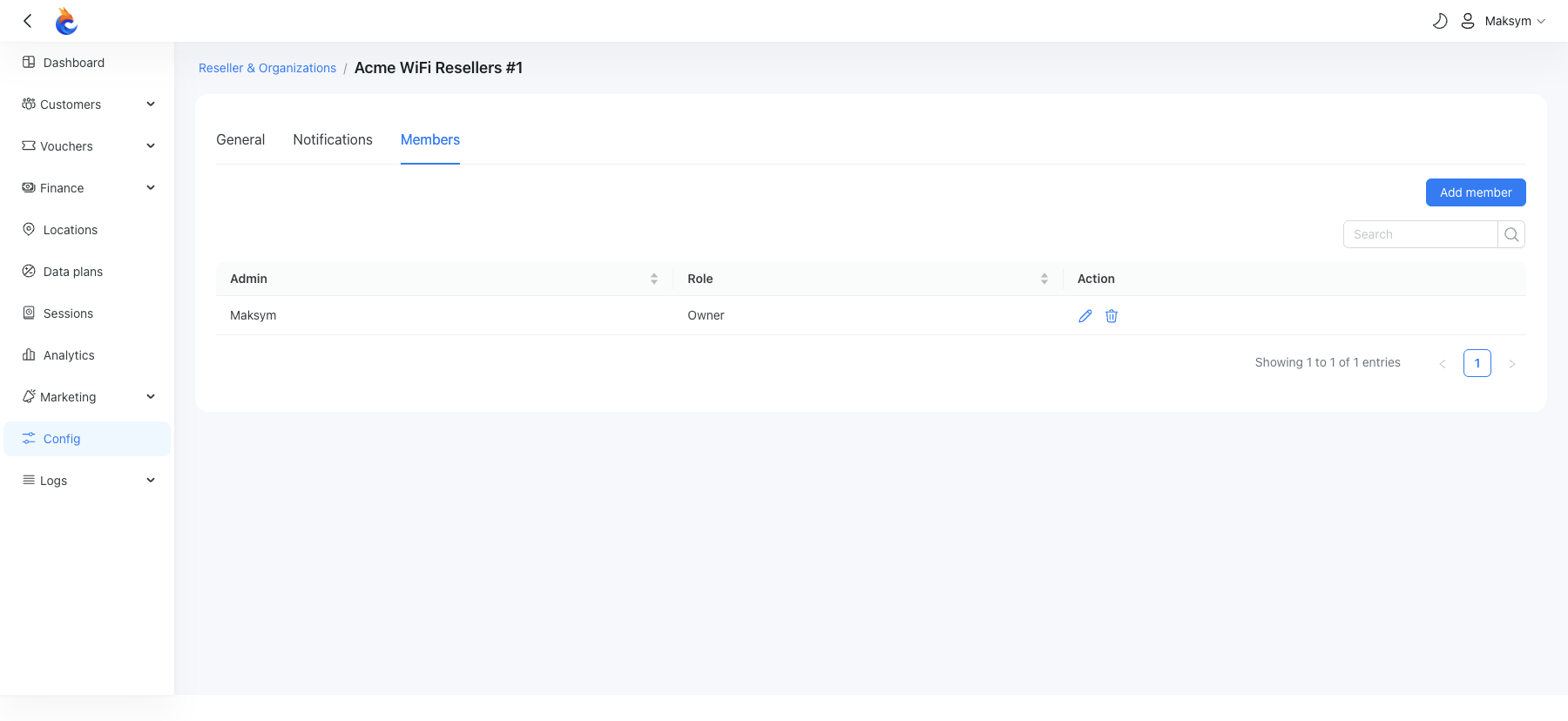The width and height of the screenshot is (1568, 721).
Task: Click the Vouchers ticket icon
Action: pyautogui.click(x=29, y=145)
